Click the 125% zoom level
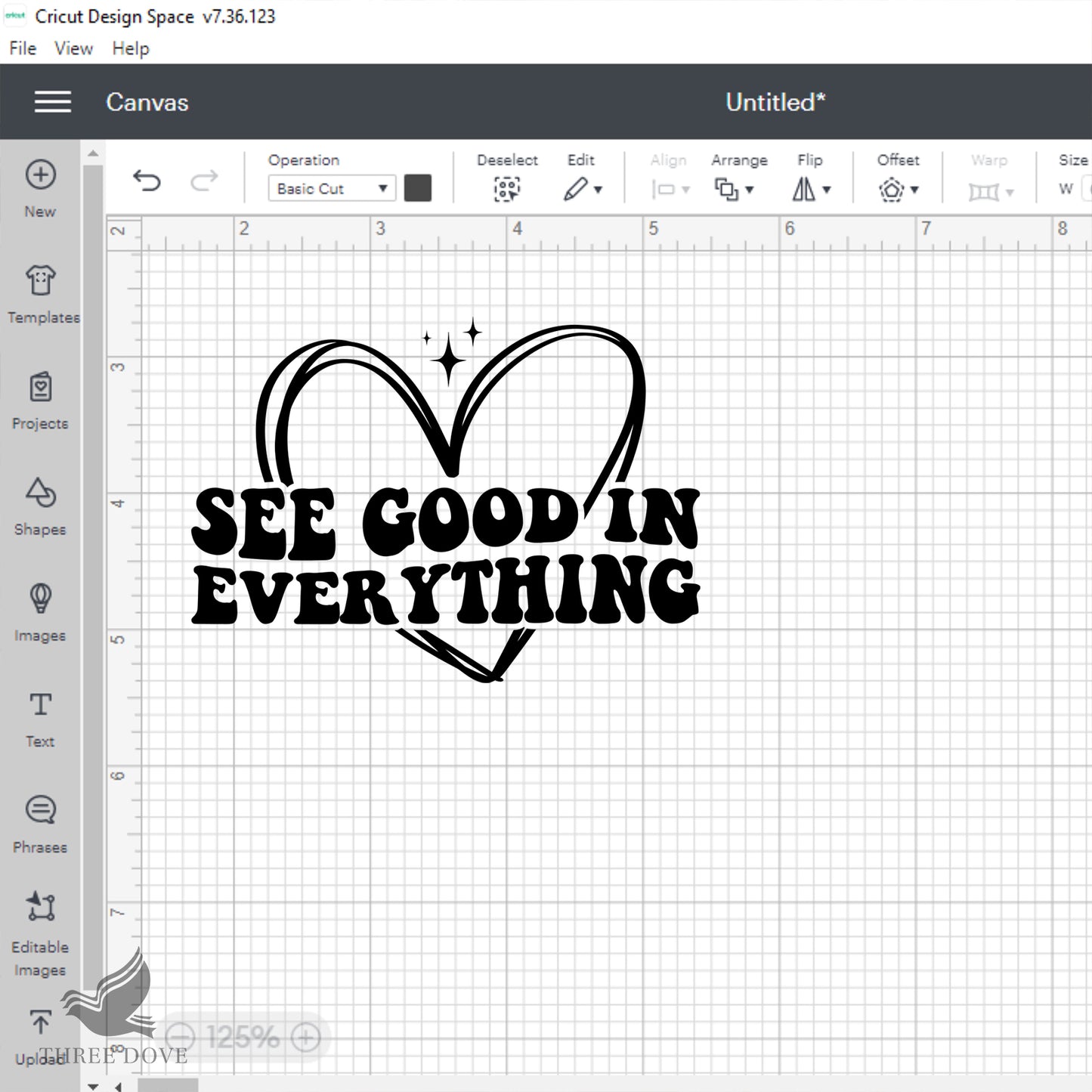 point(243,1037)
